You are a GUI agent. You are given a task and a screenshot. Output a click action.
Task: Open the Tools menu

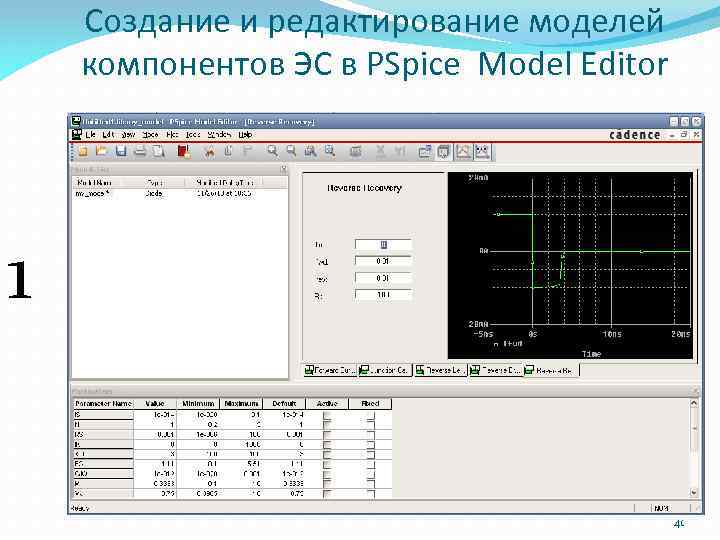click(193, 135)
